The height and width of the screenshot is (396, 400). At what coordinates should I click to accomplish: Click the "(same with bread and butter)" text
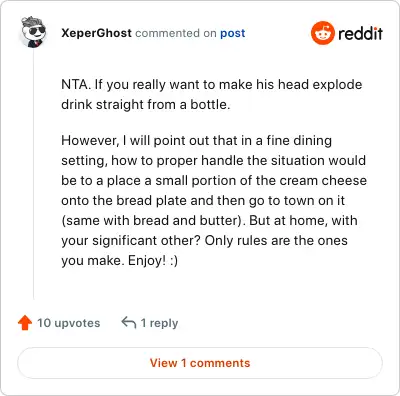click(x=151, y=220)
